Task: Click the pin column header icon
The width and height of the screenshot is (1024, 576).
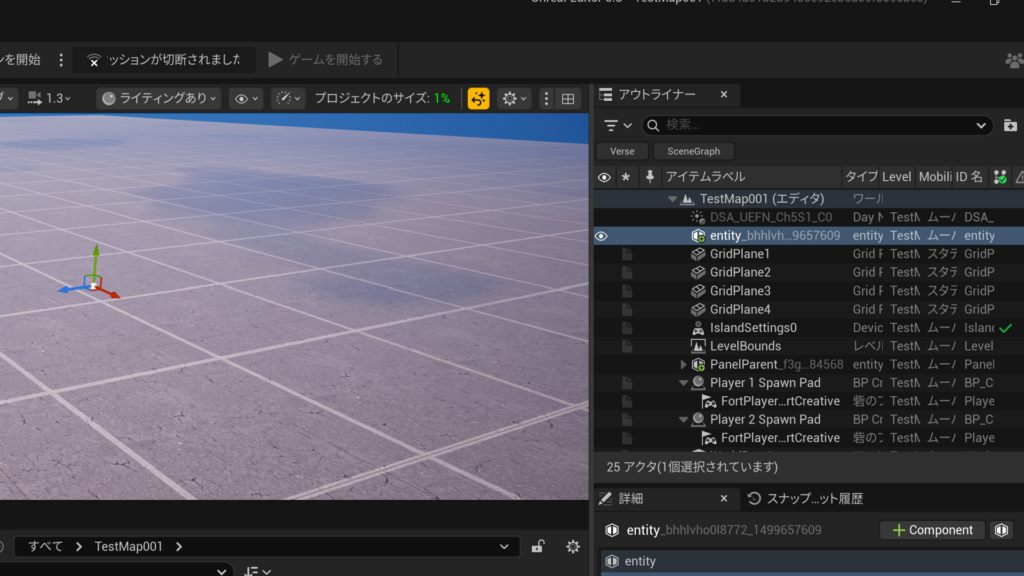Action: point(650,177)
